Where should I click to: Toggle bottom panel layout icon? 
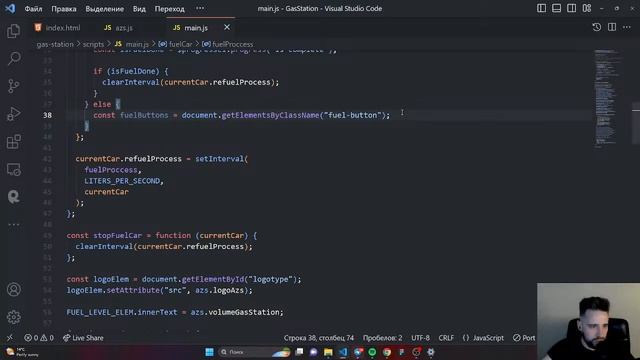(556, 8)
